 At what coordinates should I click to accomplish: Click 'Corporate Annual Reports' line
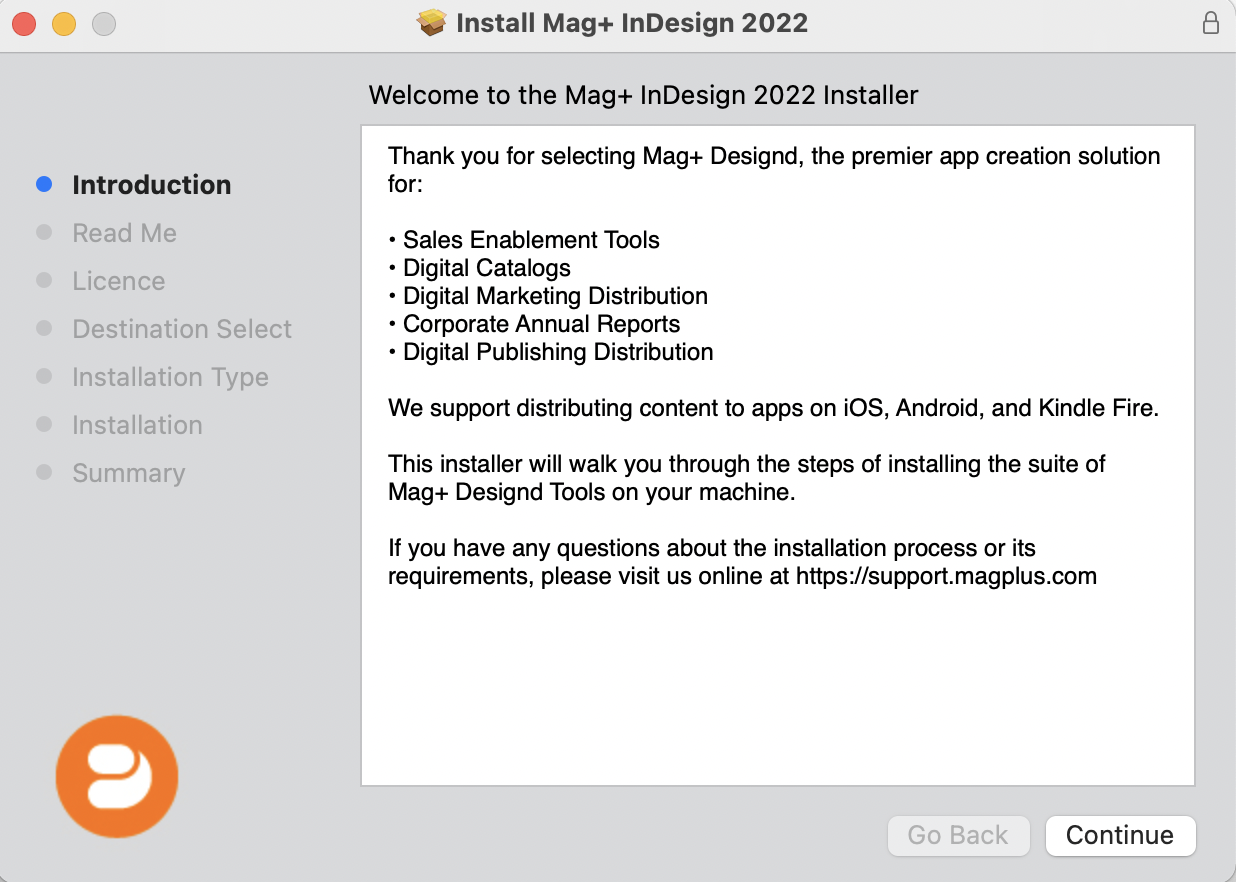[x=534, y=324]
